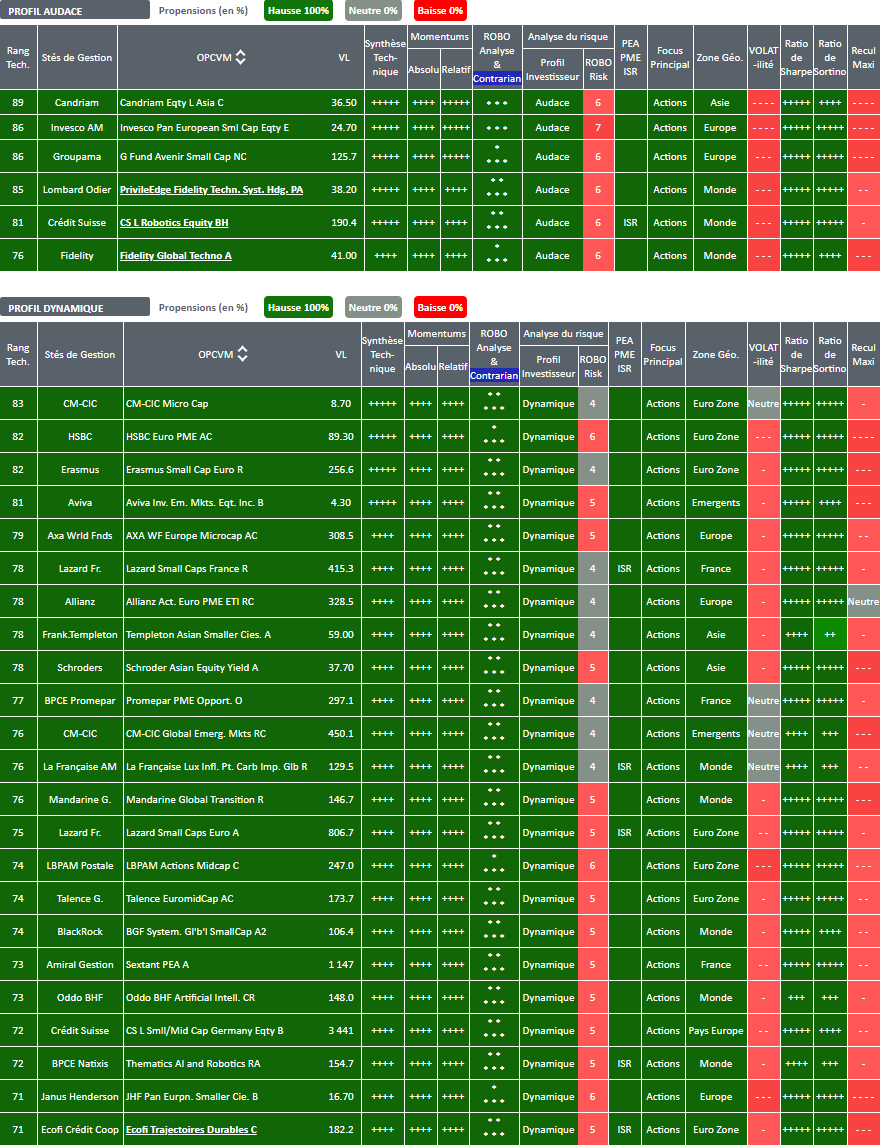Click Sextant PEA A fund name

tap(157, 964)
